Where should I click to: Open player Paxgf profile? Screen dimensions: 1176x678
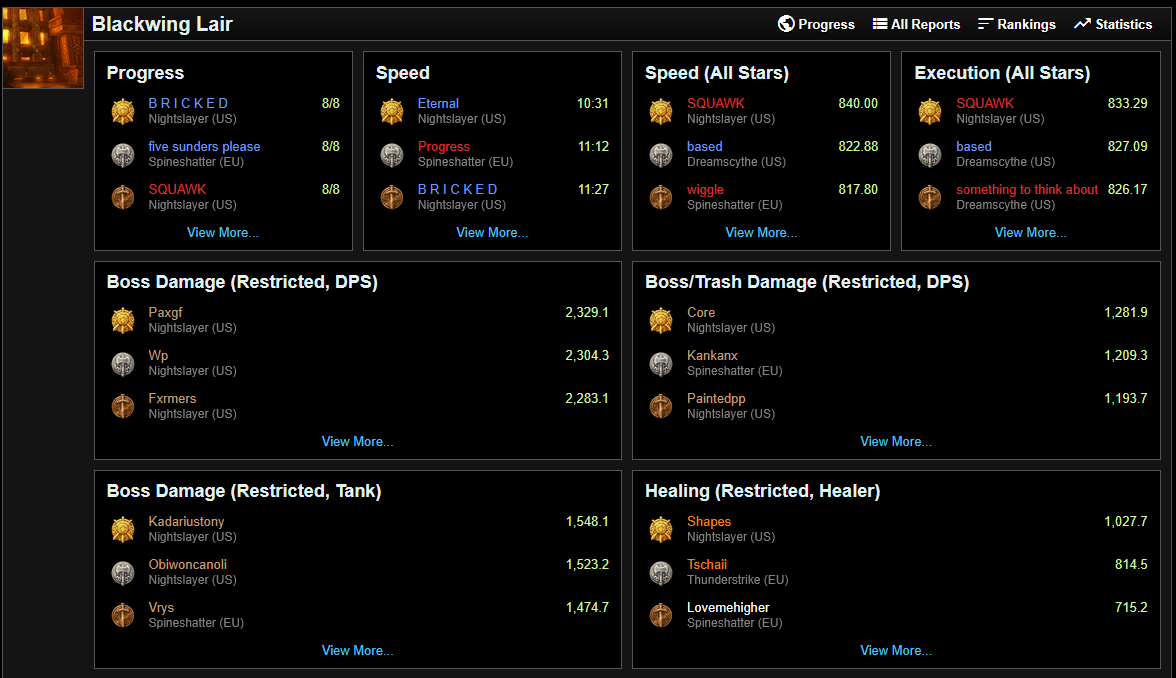tap(165, 313)
